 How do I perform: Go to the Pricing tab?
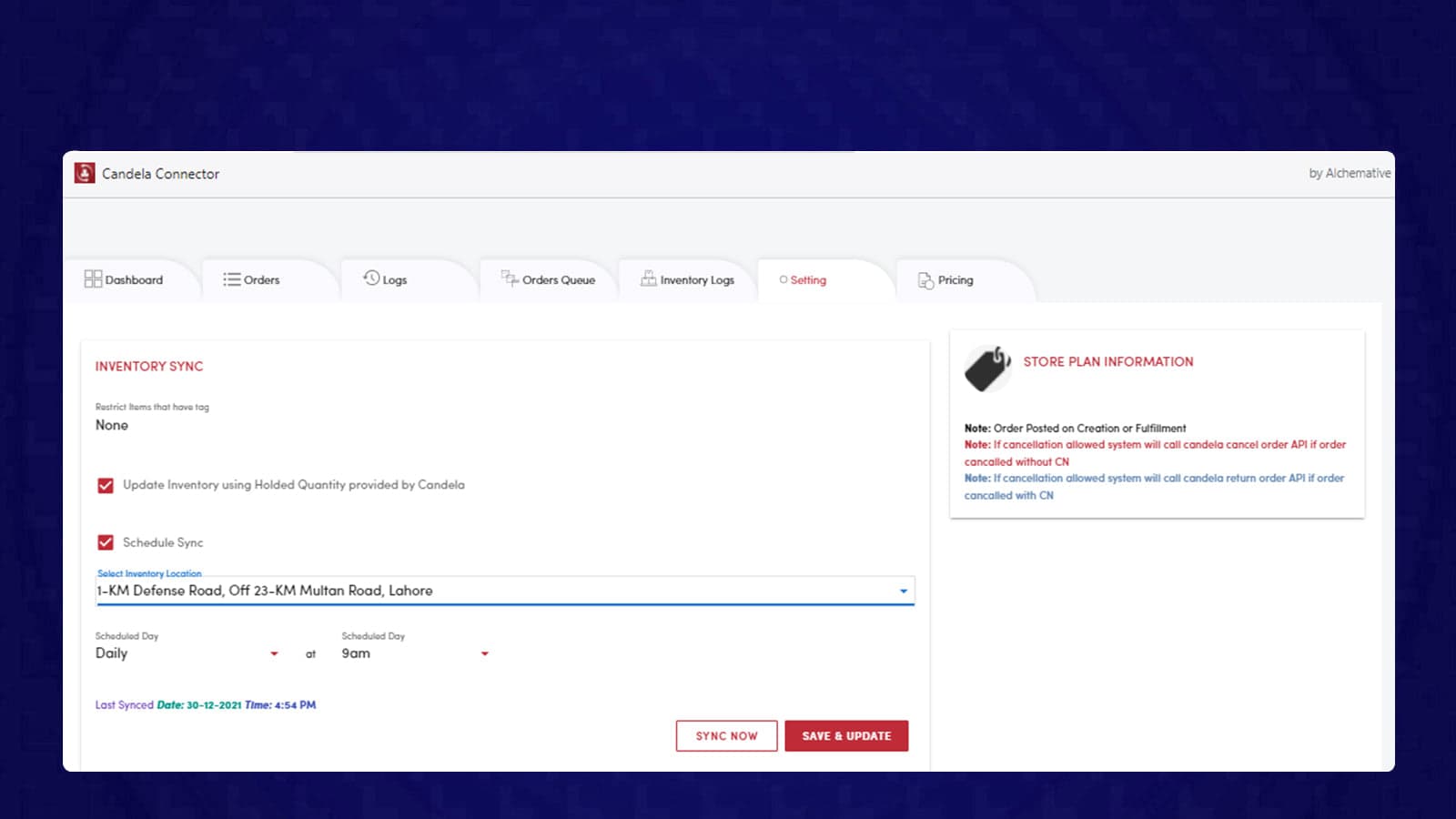[x=955, y=279]
